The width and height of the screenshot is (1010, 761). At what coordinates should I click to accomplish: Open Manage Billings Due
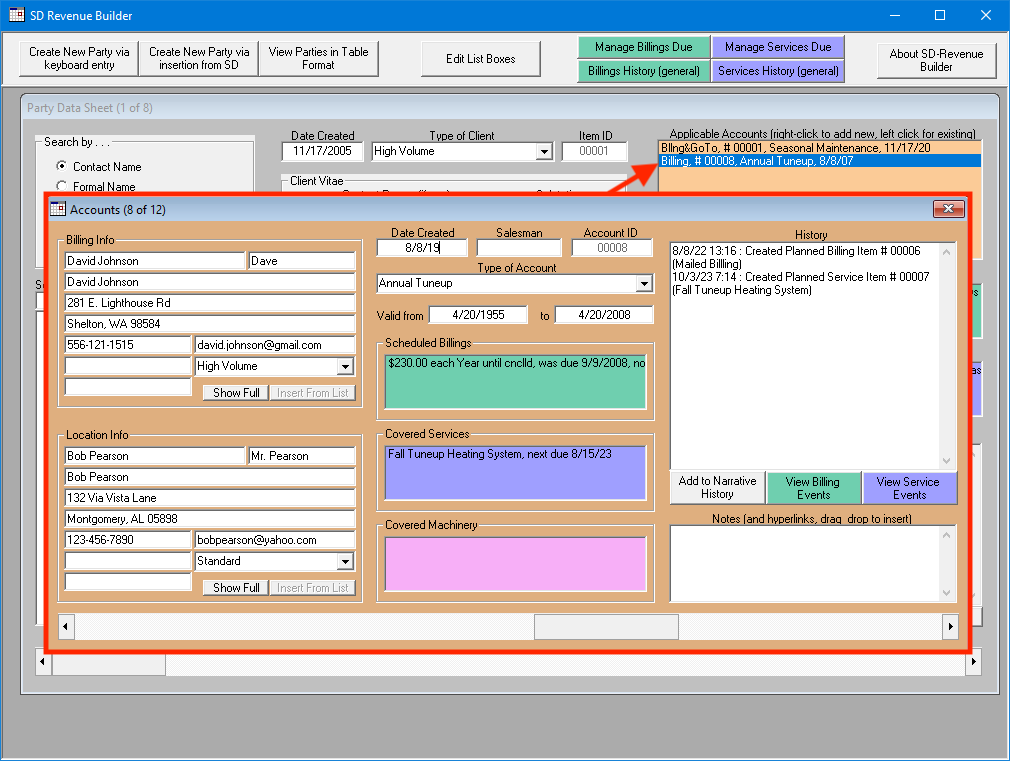(643, 46)
